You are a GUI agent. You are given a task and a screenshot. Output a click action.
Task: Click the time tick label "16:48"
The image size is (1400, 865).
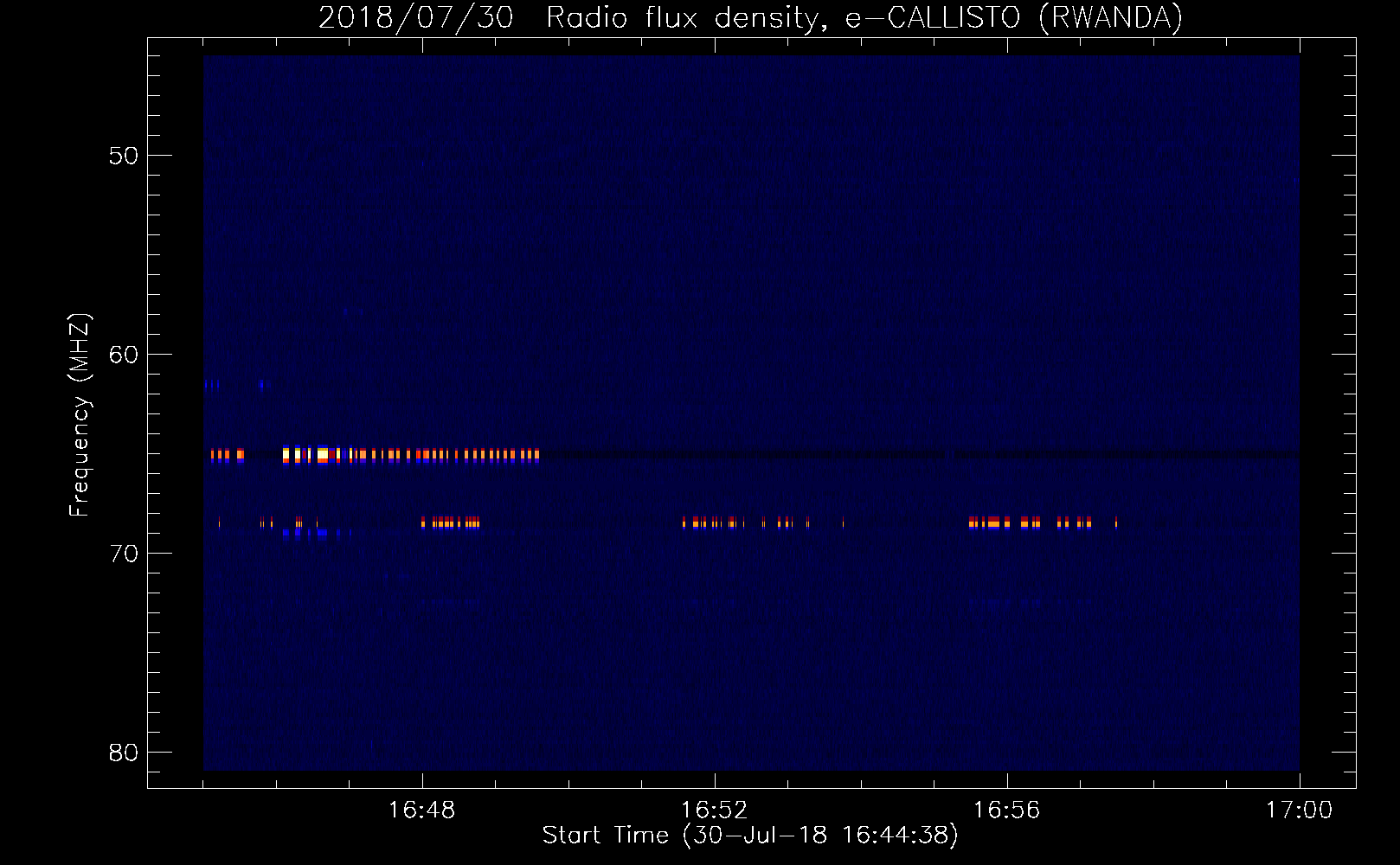click(x=422, y=811)
